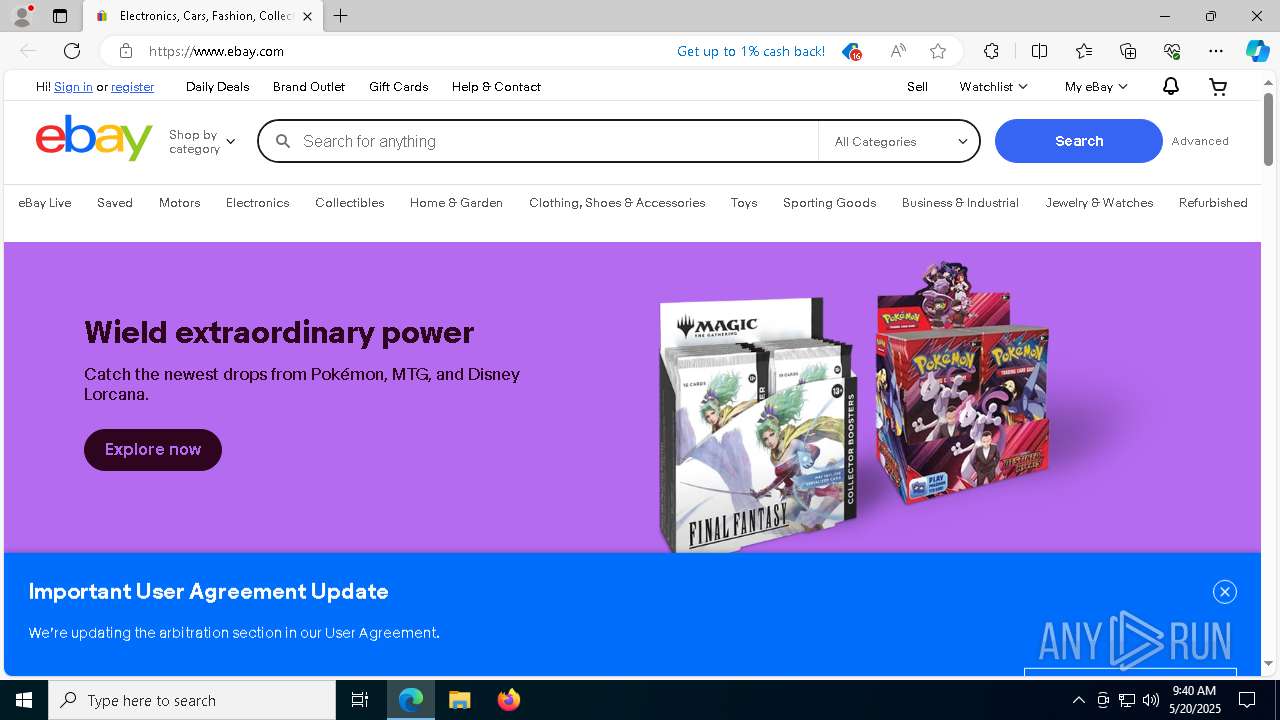Expand Shop by category dropdown
The width and height of the screenshot is (1280, 720).
coord(202,142)
